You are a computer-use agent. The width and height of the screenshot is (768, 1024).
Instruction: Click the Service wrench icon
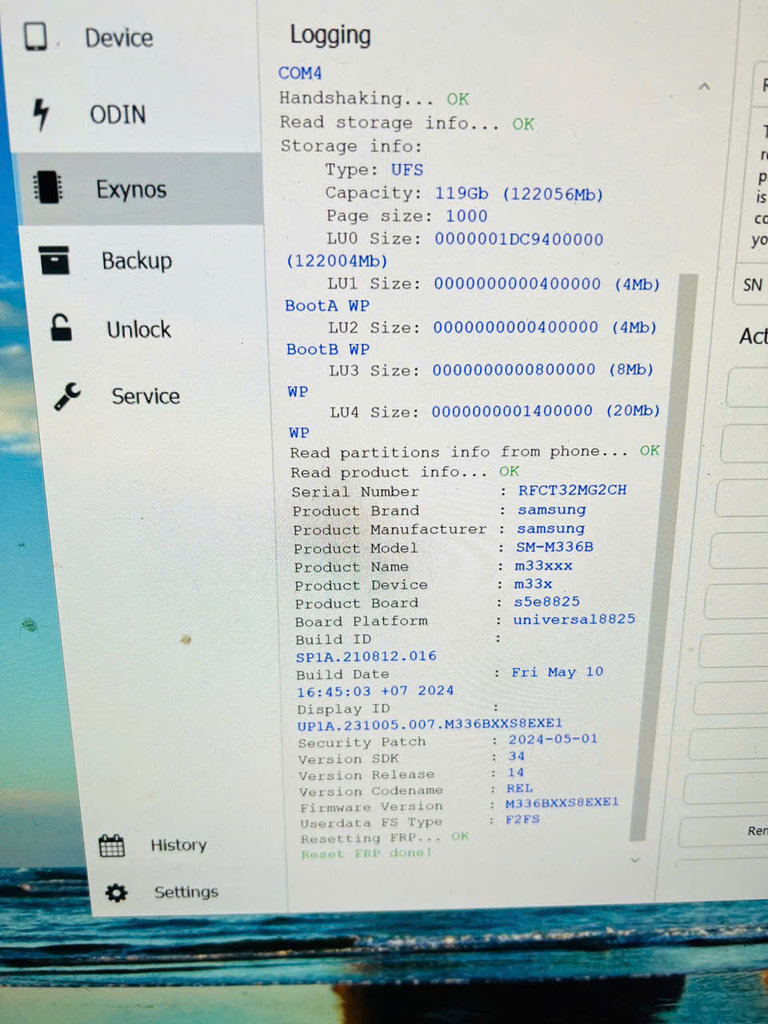coord(67,396)
